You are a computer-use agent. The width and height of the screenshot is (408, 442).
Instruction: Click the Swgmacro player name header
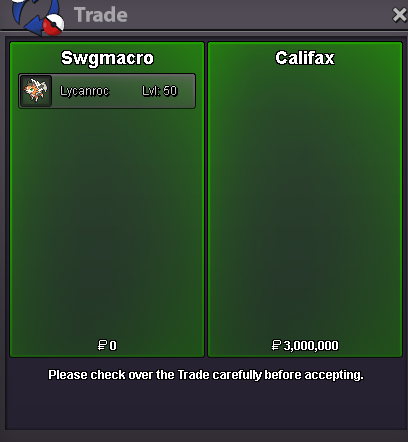tap(107, 58)
